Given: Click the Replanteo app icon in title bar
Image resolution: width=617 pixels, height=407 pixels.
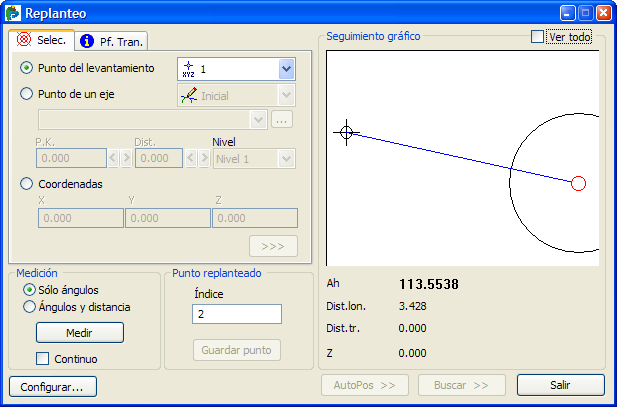Looking at the screenshot, I should 12,14.
